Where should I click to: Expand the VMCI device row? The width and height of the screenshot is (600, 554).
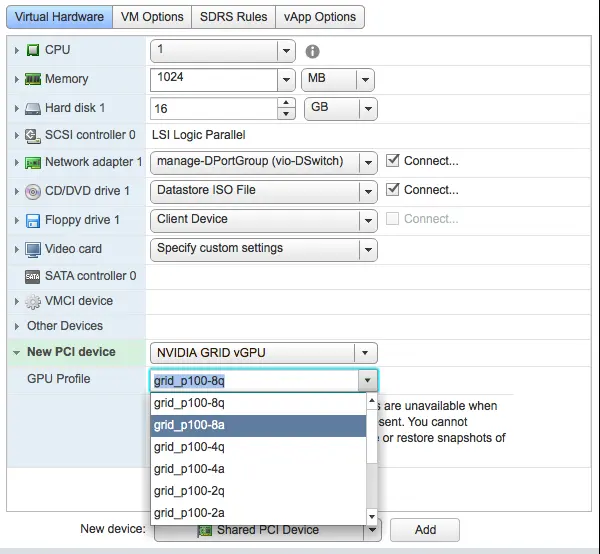point(16,301)
